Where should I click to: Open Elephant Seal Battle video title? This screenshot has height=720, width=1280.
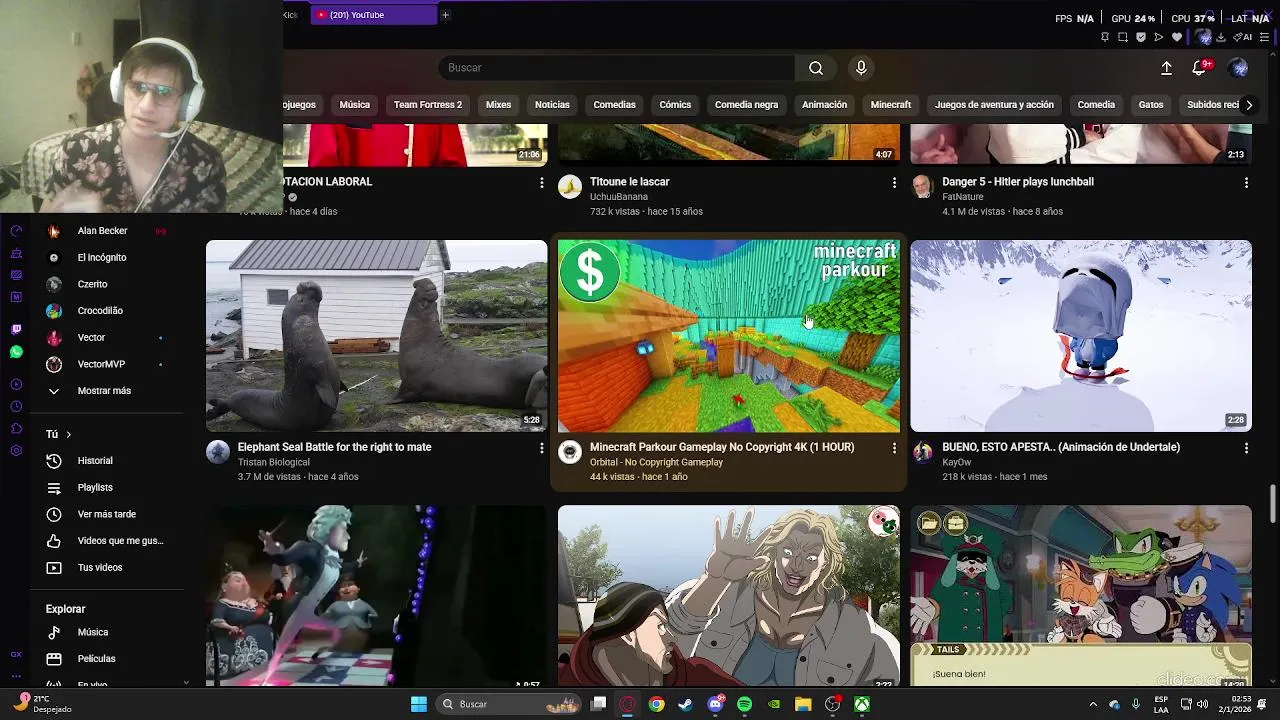pyautogui.click(x=335, y=447)
